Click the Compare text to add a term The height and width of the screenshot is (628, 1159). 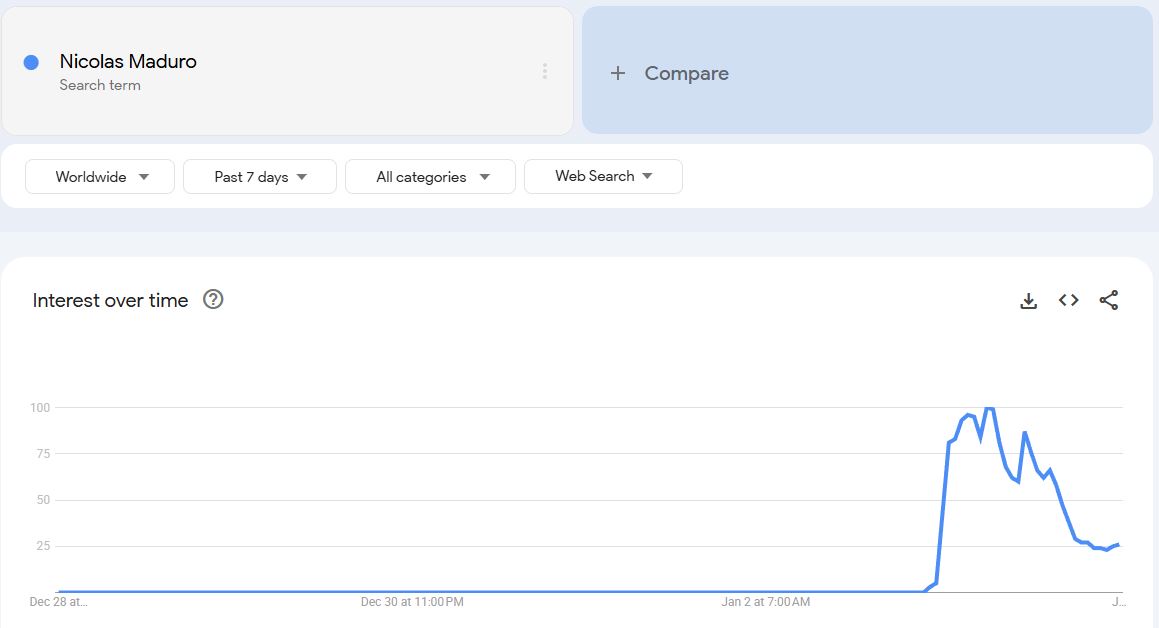point(686,73)
